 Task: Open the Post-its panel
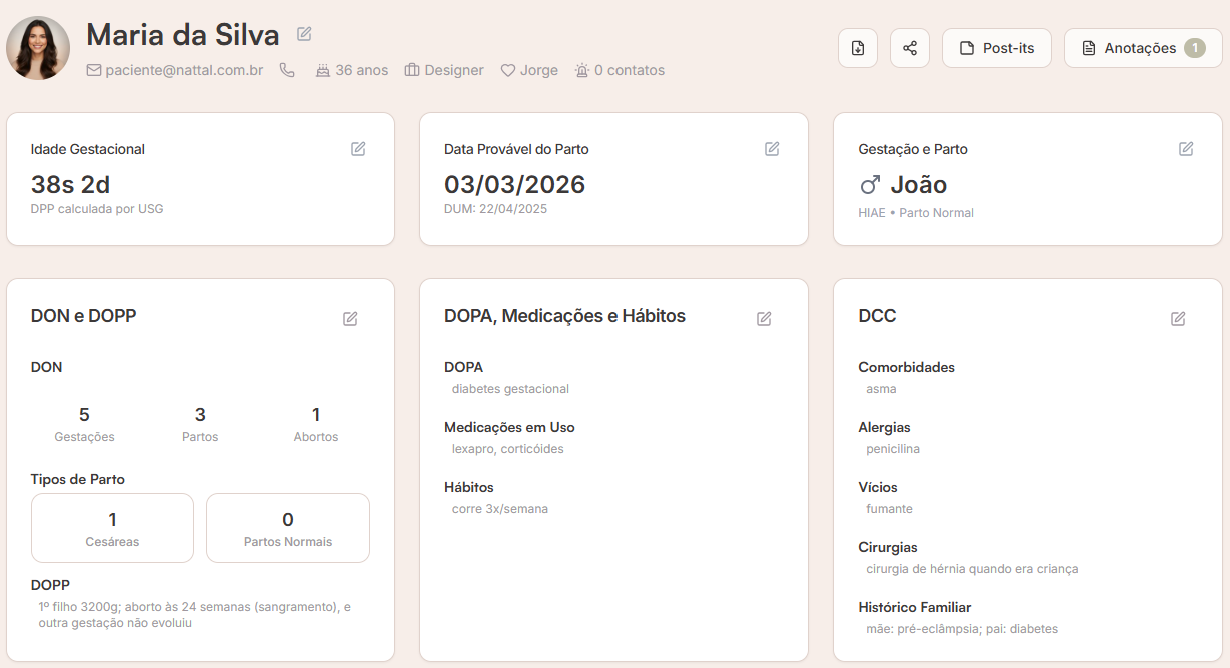pyautogui.click(x=996, y=48)
